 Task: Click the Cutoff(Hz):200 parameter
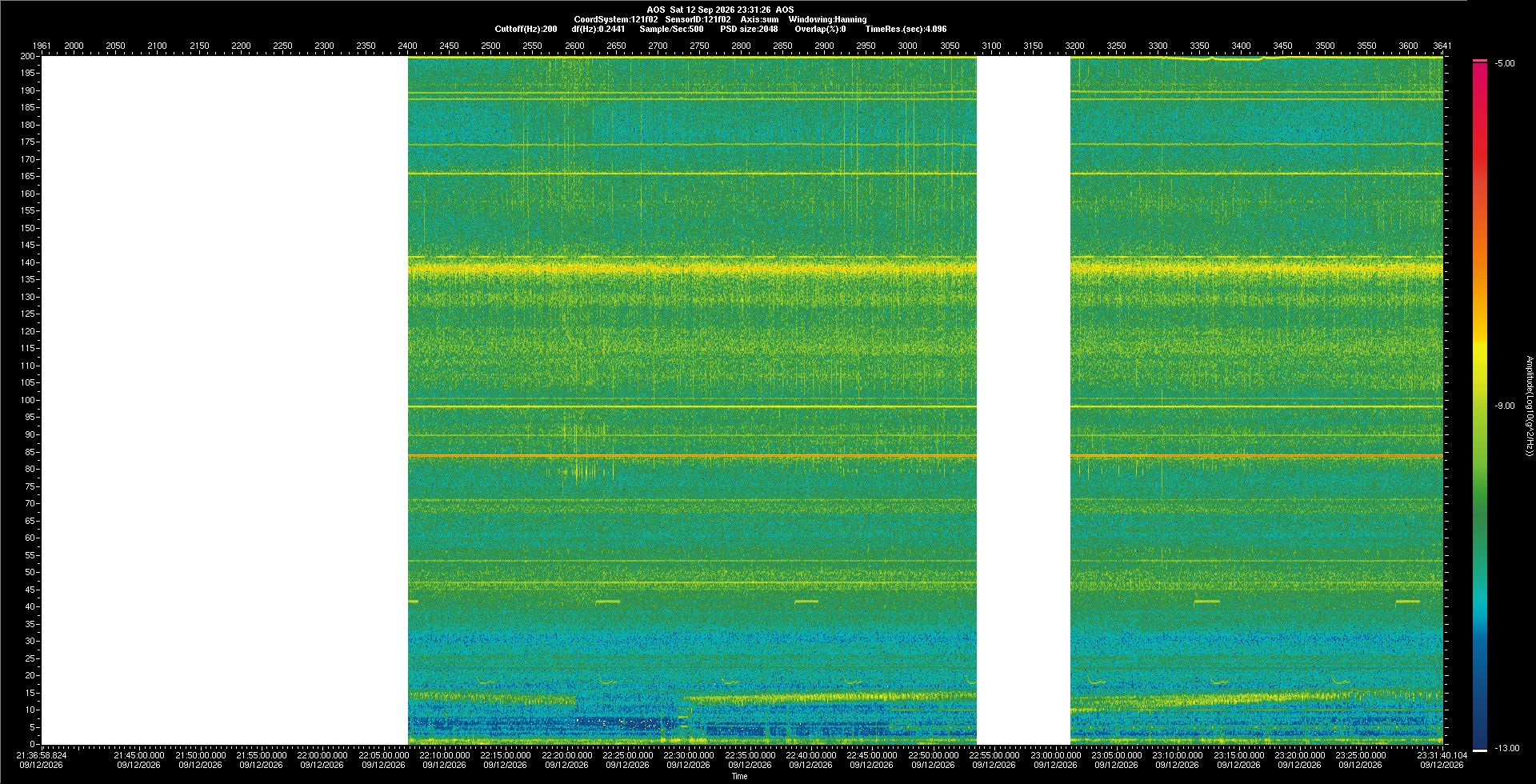(x=526, y=29)
